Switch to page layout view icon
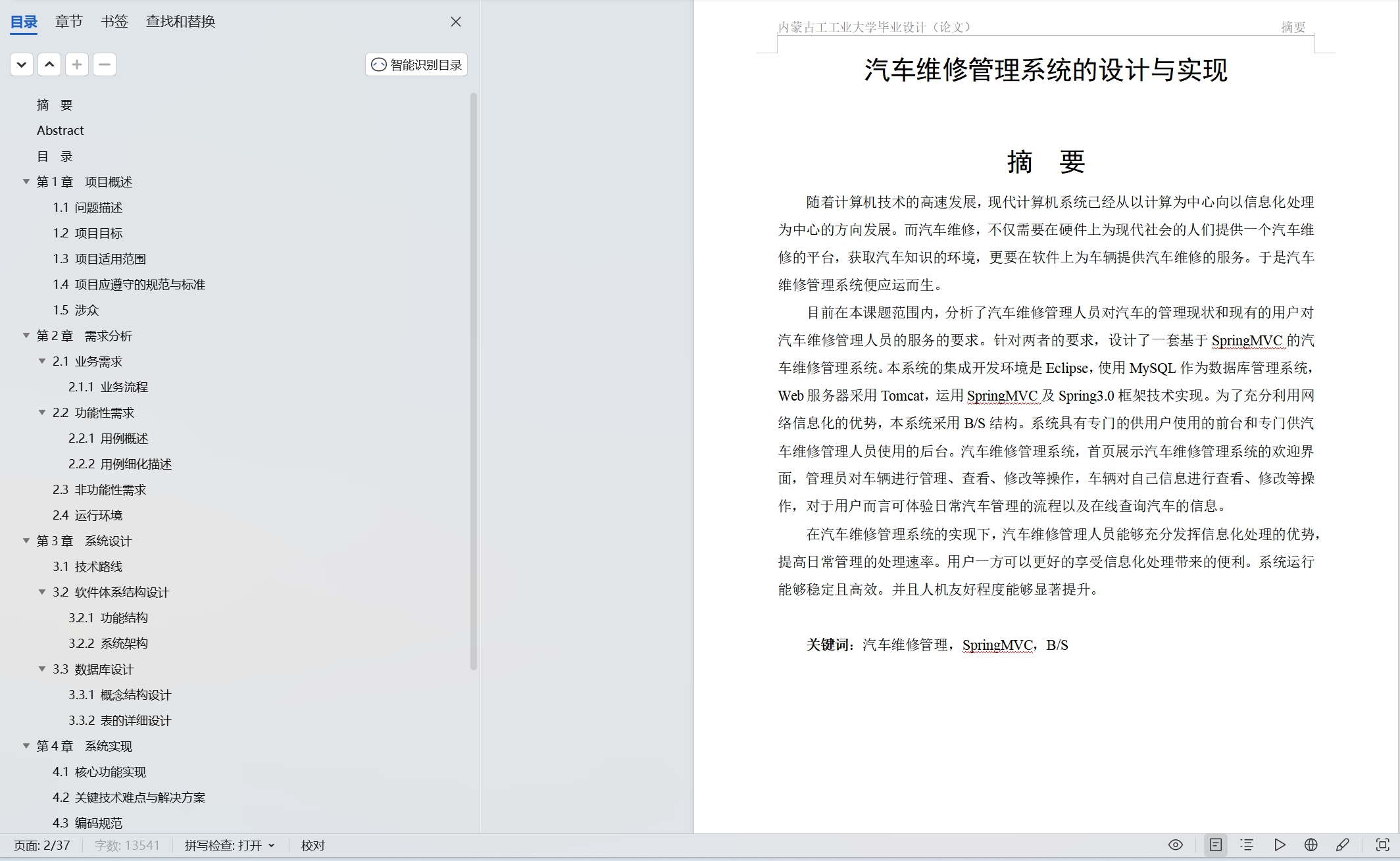 click(1215, 845)
